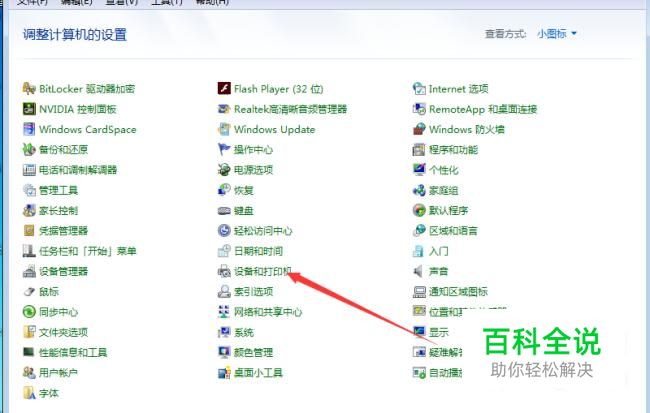The image size is (650, 413).
Task: Open 区域和语言 link
Action: tap(453, 231)
